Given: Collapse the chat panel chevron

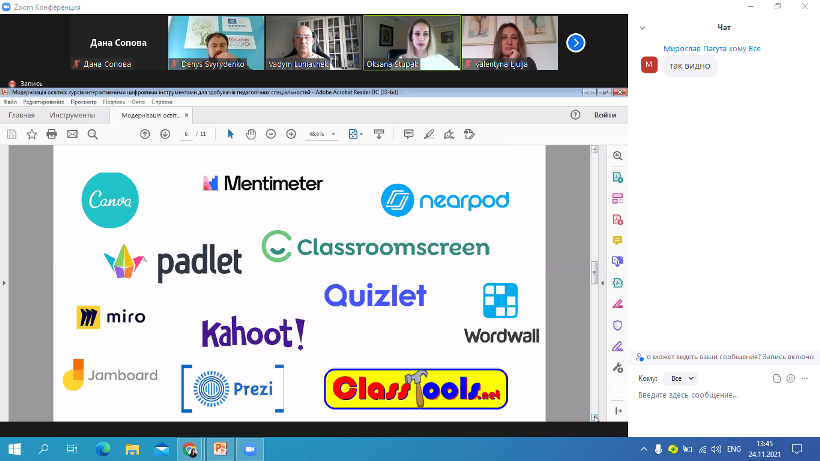Looking at the screenshot, I should click(x=642, y=28).
